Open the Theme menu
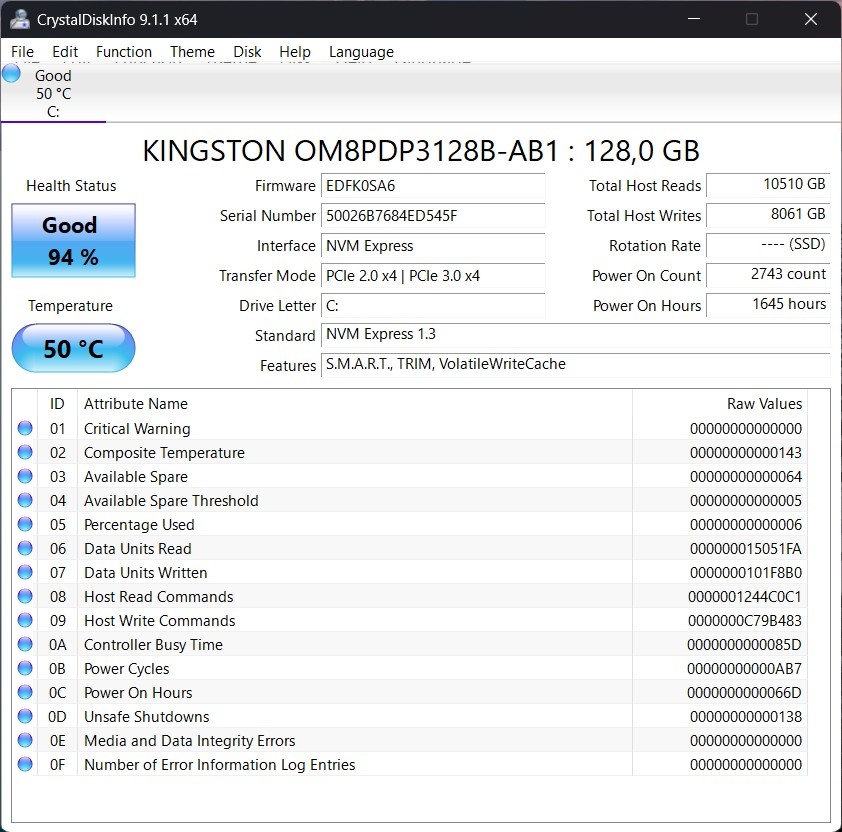The height and width of the screenshot is (832, 842). tap(192, 52)
